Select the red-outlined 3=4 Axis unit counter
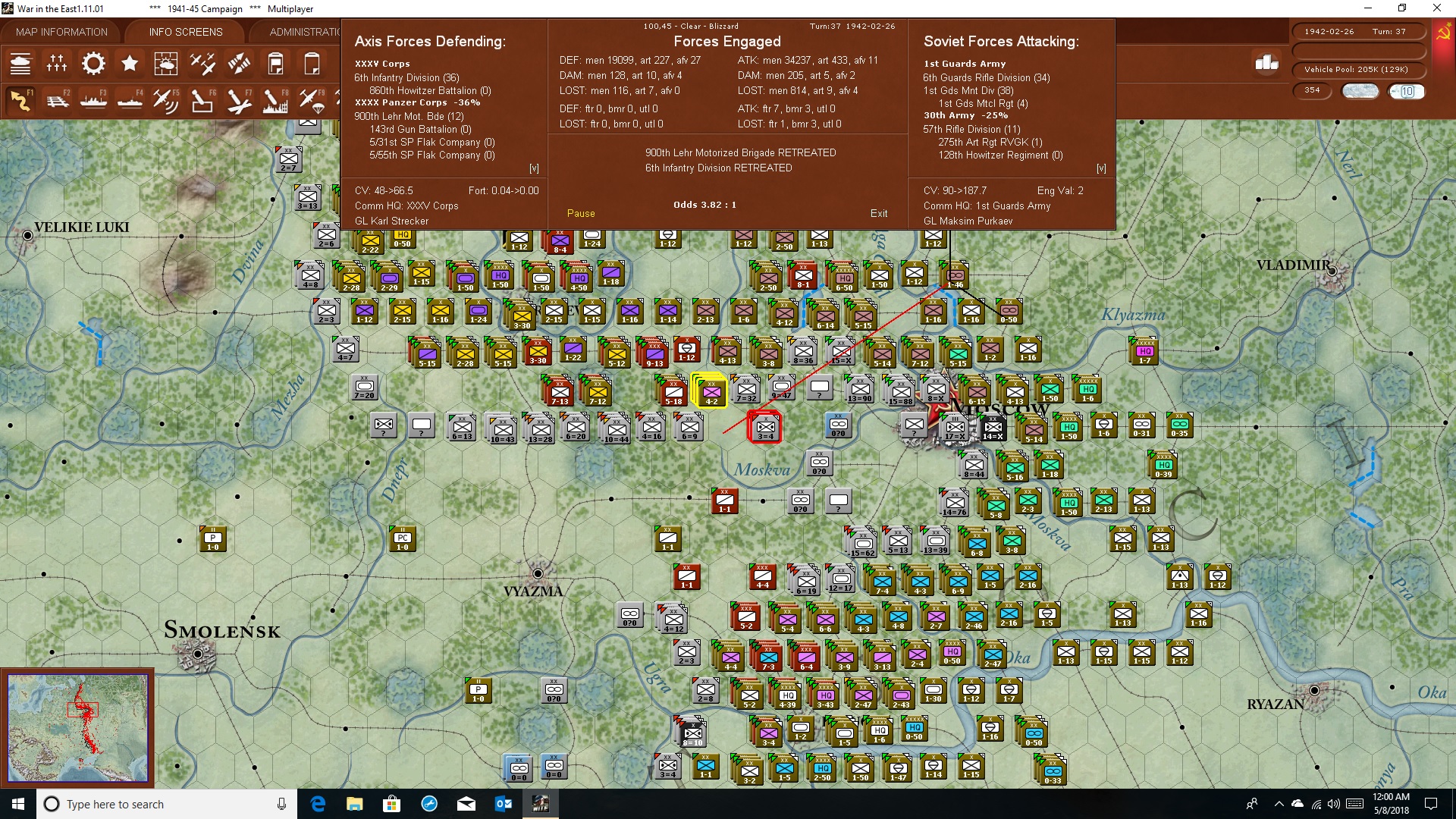The image size is (1456, 819). point(765,426)
